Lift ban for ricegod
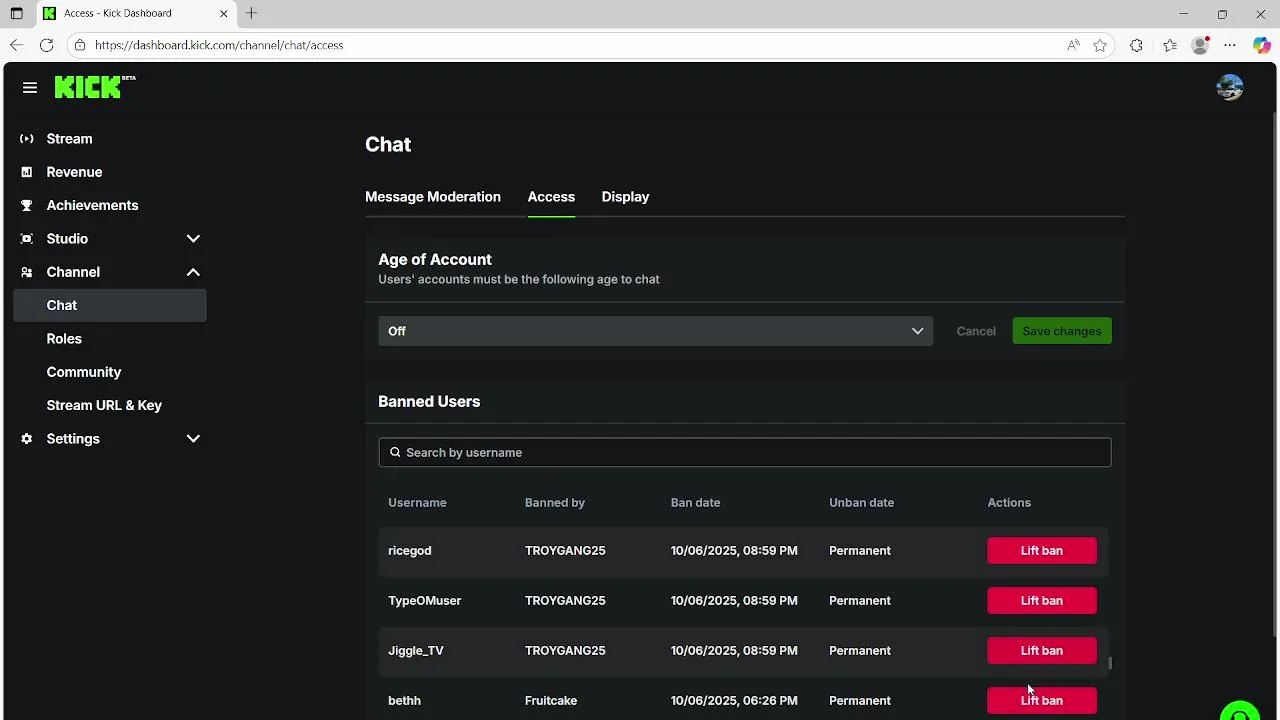The width and height of the screenshot is (1280, 720). [x=1041, y=551]
